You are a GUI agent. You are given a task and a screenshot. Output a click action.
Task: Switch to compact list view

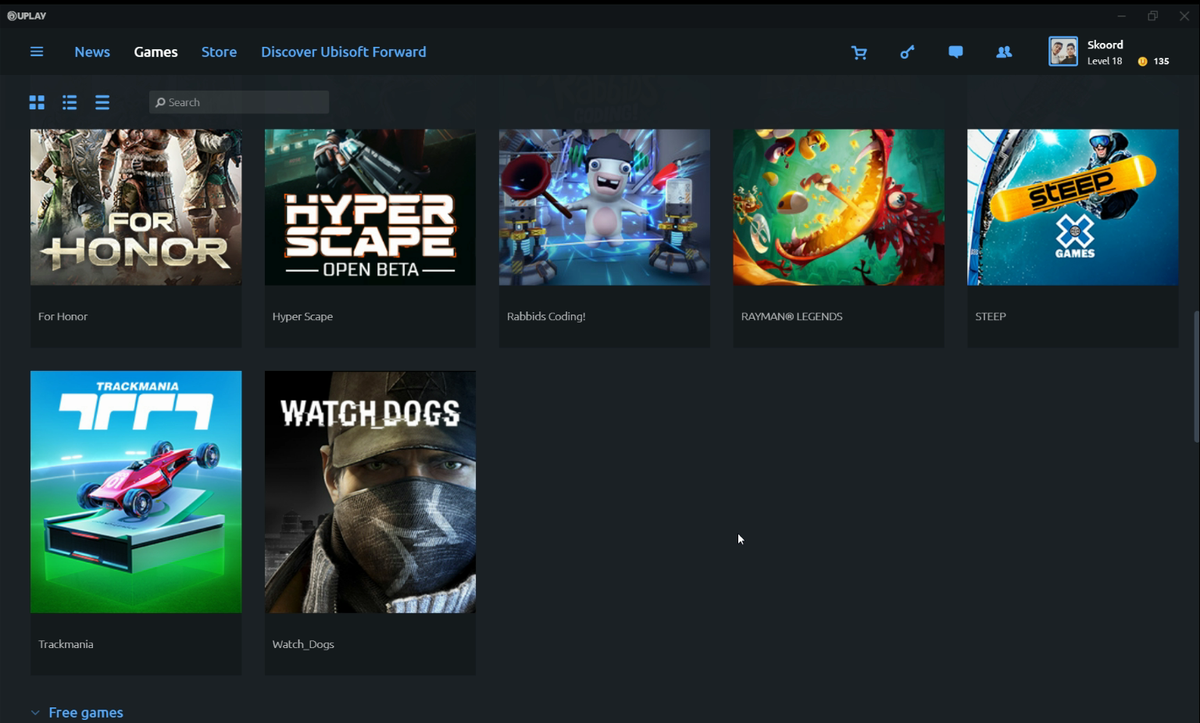click(102, 102)
